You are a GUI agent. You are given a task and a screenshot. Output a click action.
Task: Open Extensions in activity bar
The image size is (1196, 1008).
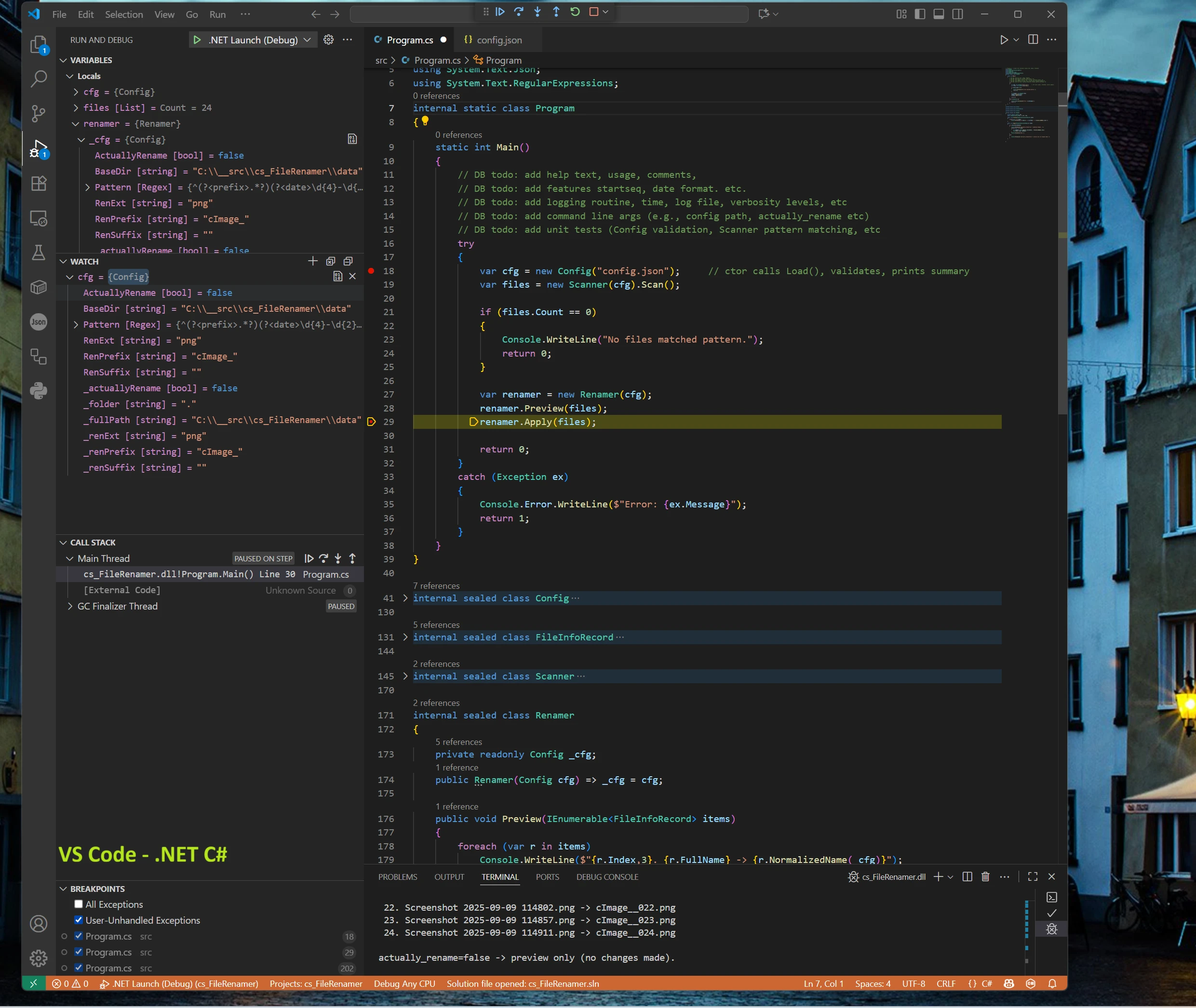pos(38,184)
